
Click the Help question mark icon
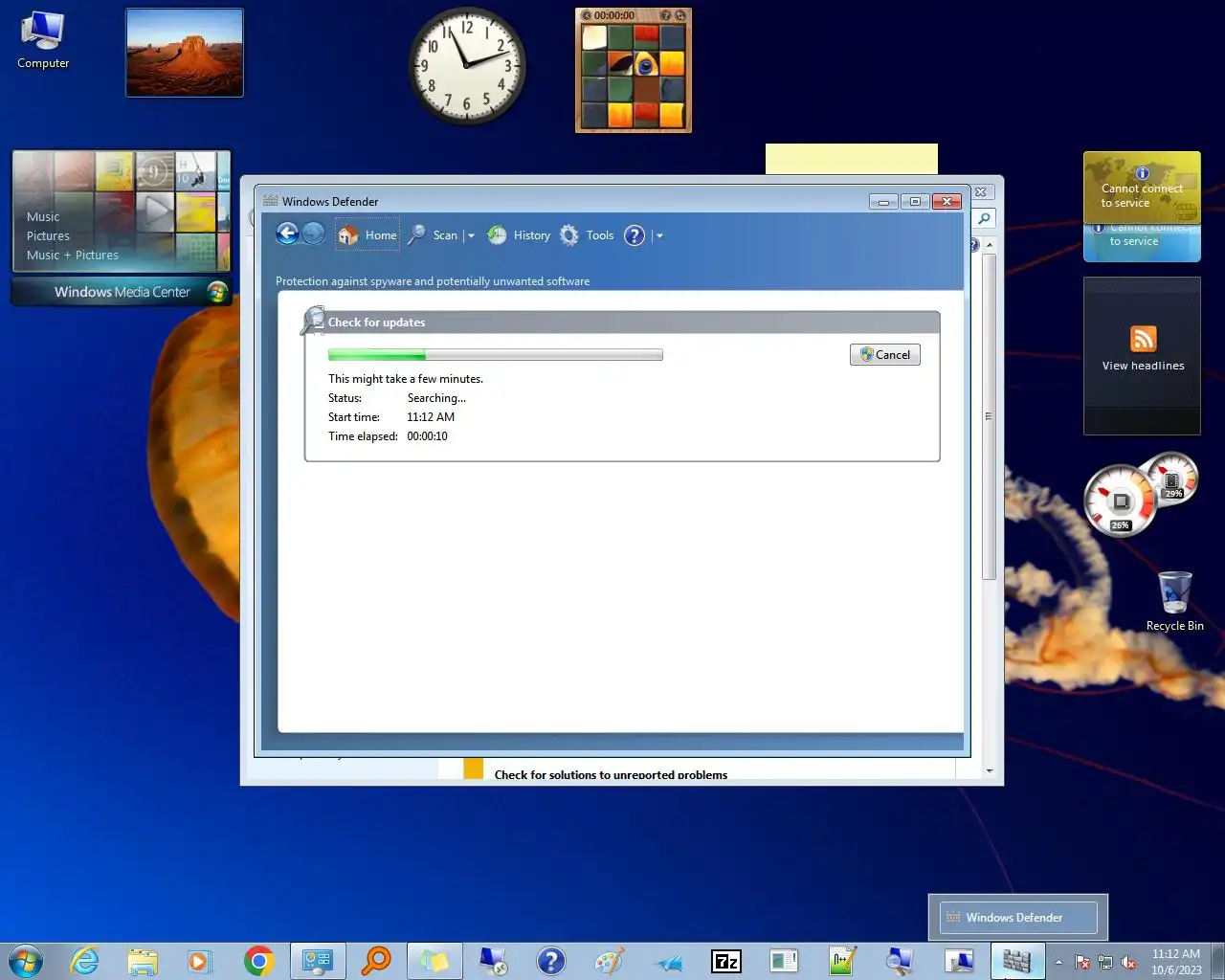[x=635, y=234]
